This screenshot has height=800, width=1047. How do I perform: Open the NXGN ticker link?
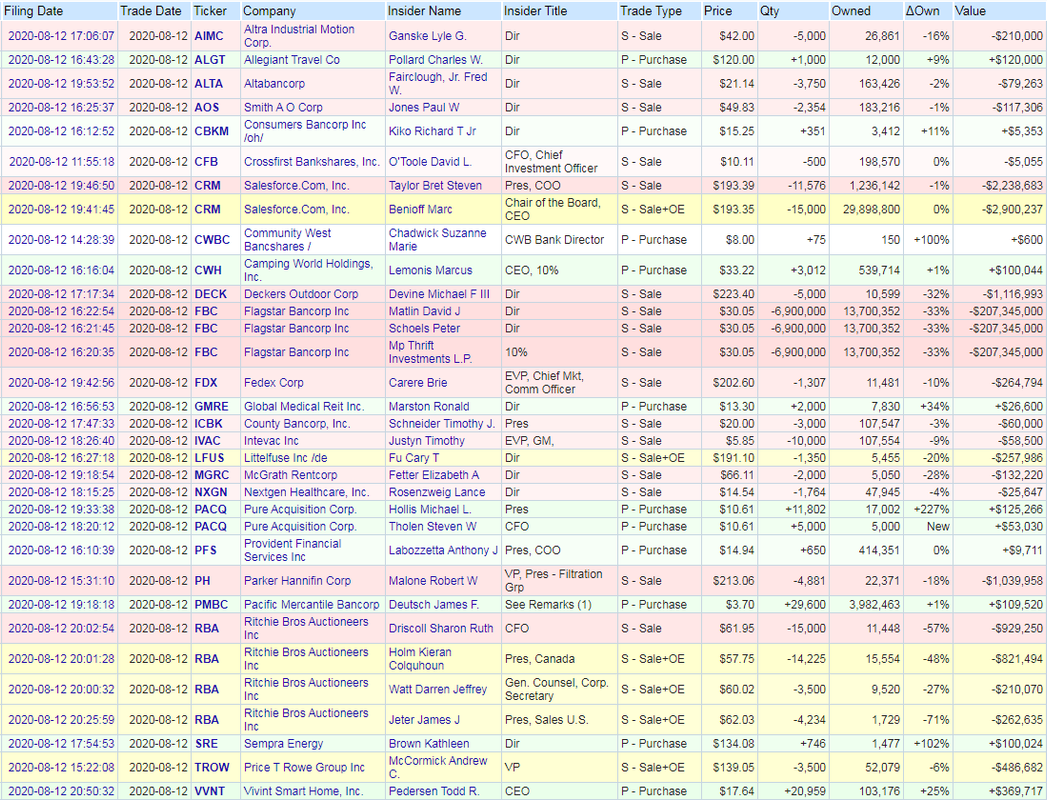point(211,493)
